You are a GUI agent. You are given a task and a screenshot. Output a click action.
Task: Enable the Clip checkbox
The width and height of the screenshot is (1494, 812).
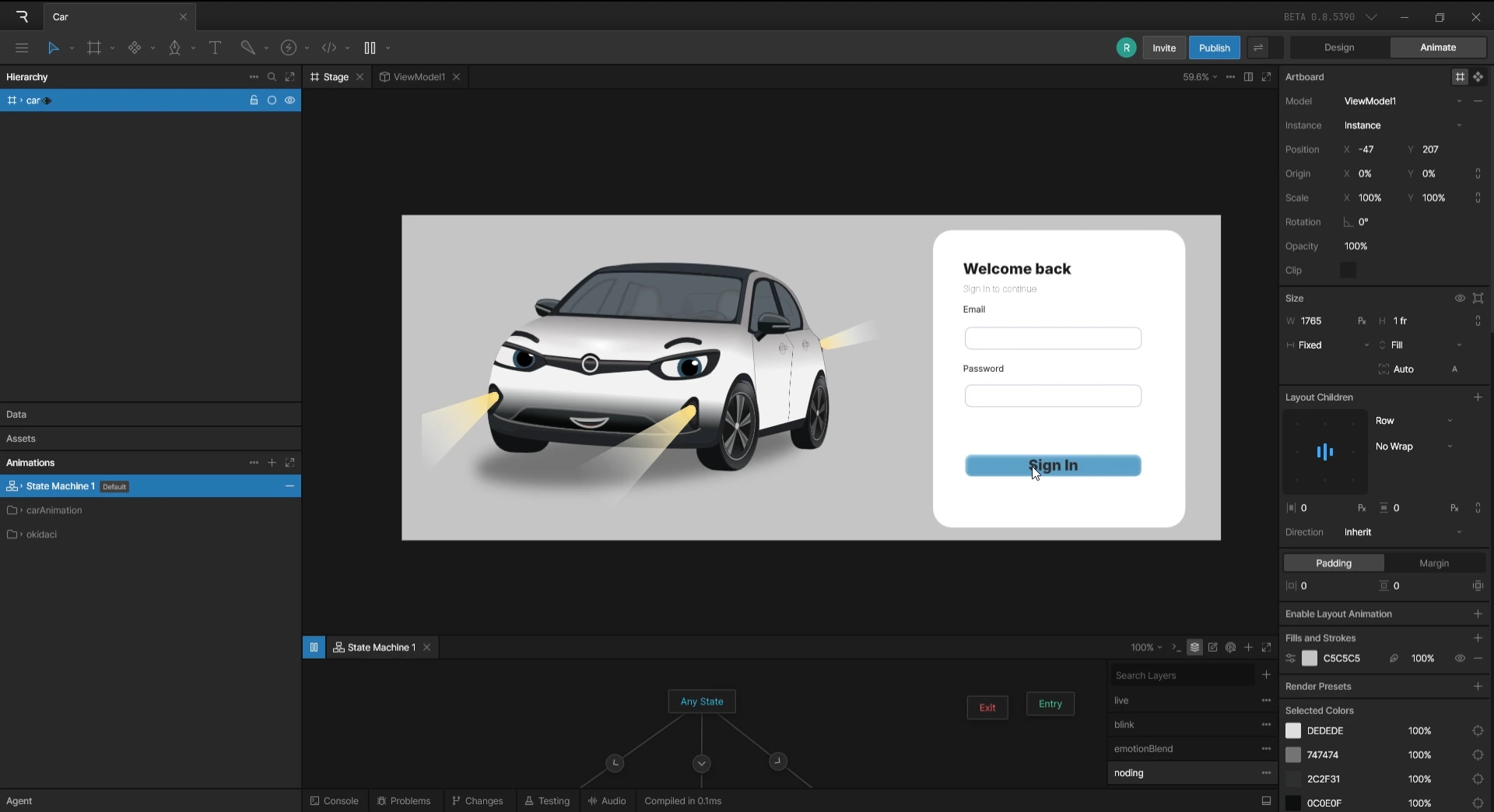tap(1348, 271)
